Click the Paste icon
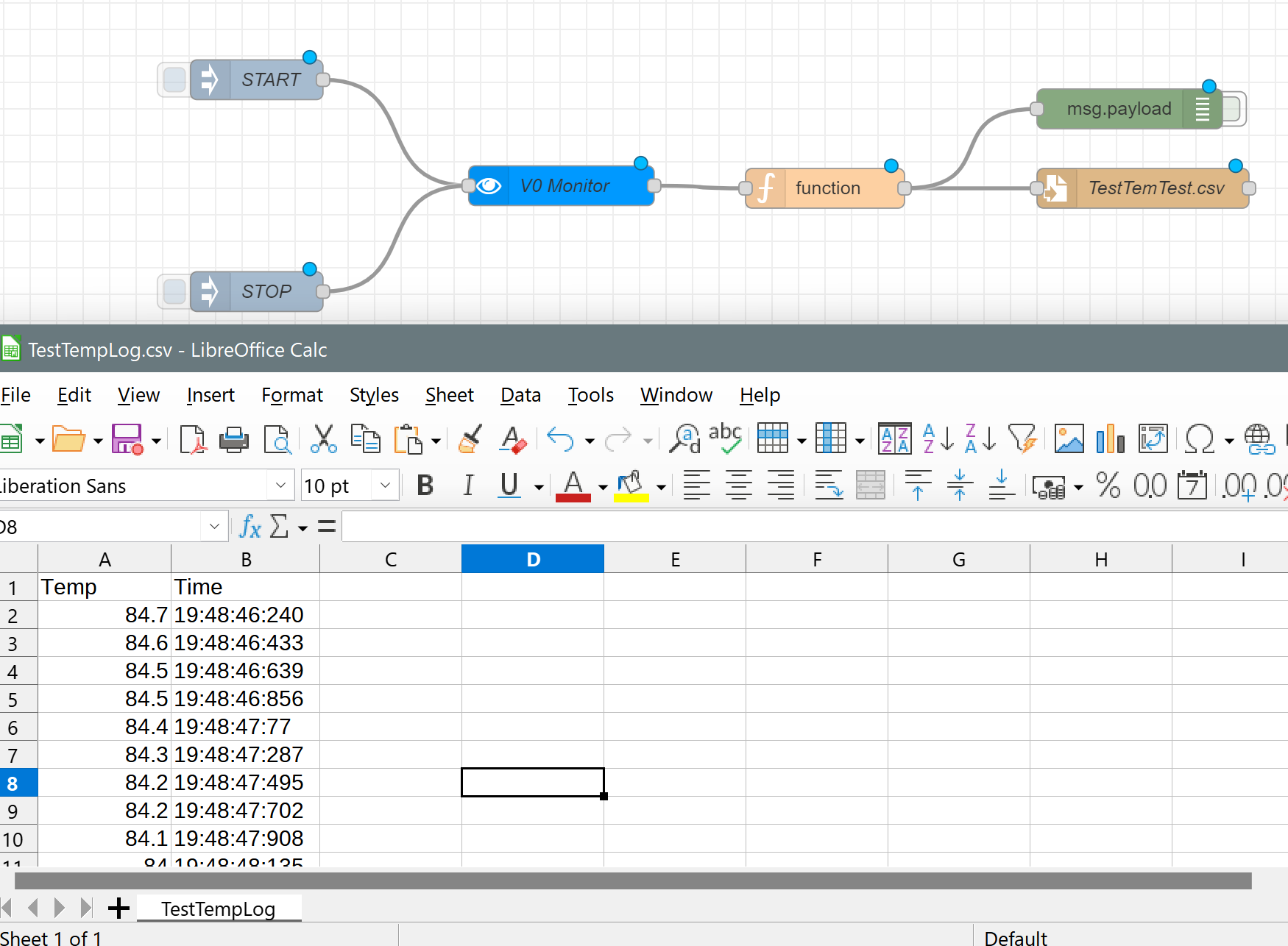The image size is (1288, 946). [408, 439]
